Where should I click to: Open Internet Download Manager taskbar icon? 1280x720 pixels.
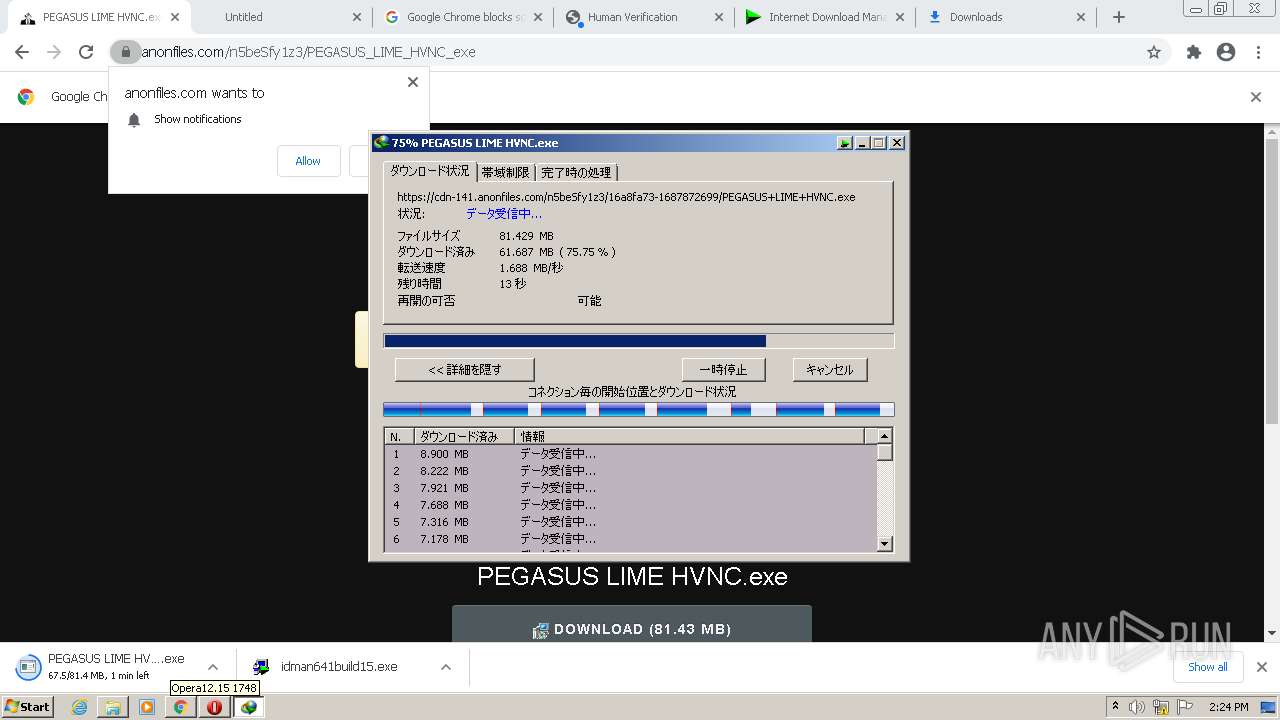249,707
